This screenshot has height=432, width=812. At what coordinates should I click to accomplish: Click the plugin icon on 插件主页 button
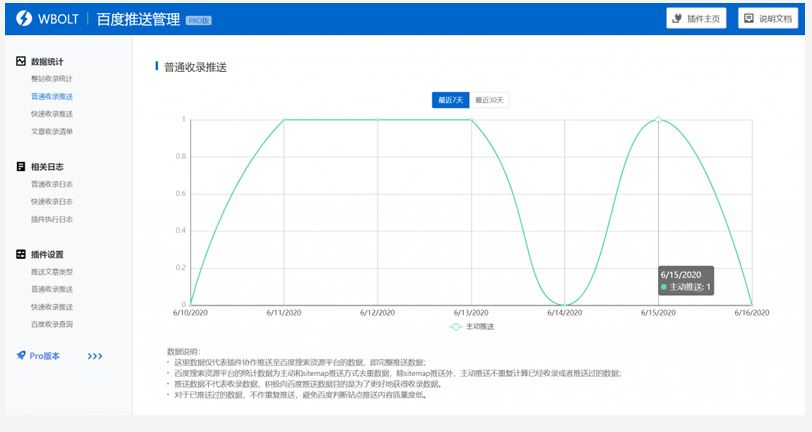tap(681, 19)
